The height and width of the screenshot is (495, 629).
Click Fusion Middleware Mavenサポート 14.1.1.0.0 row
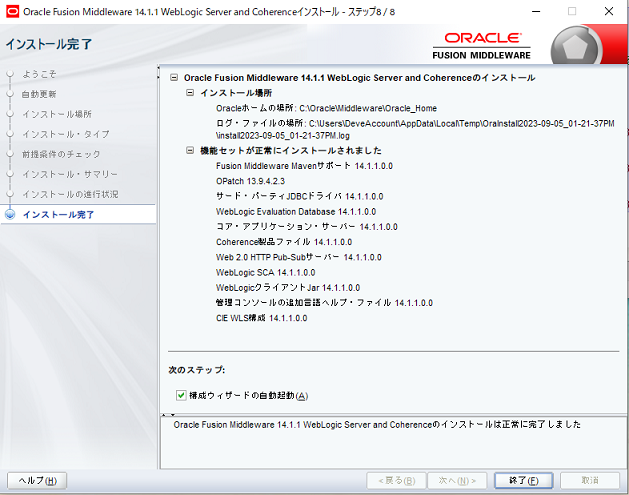[x=304, y=166]
